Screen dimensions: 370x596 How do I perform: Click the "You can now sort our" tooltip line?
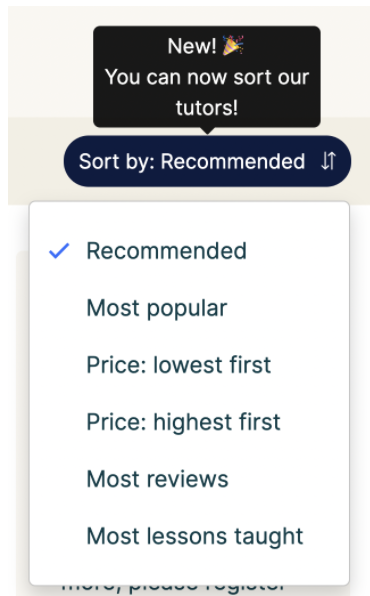click(207, 77)
